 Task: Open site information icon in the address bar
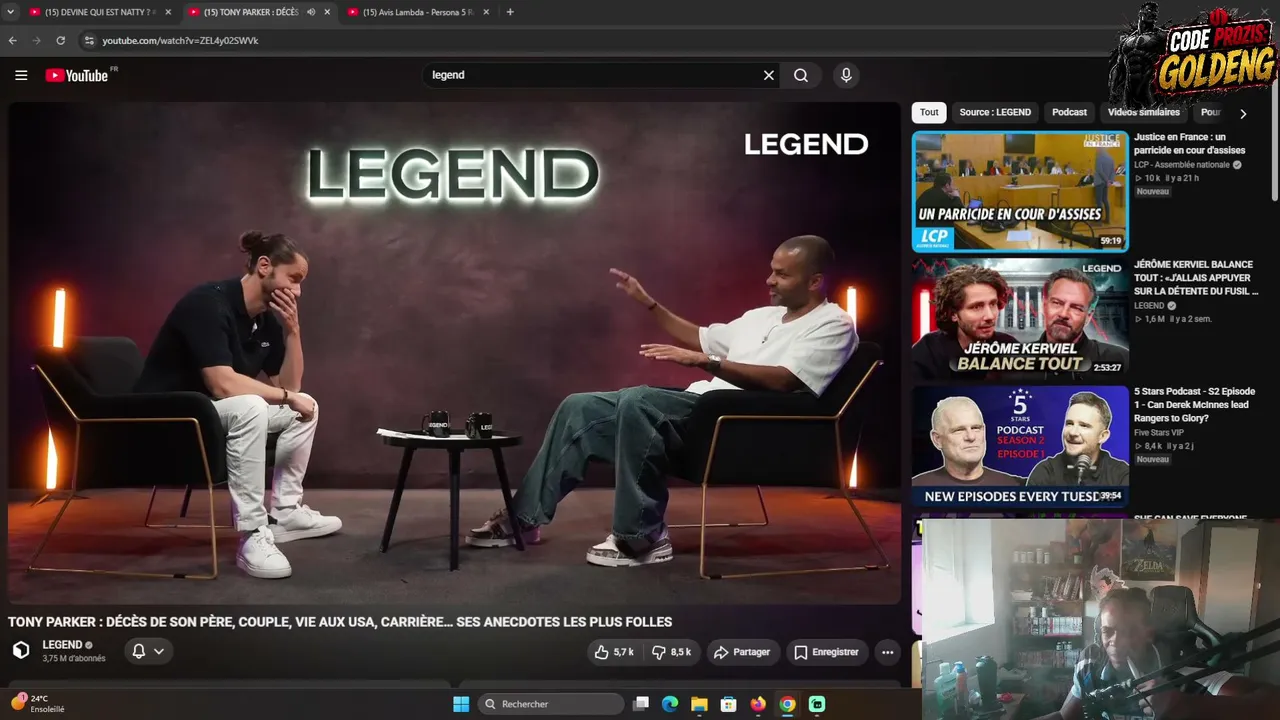click(x=89, y=41)
